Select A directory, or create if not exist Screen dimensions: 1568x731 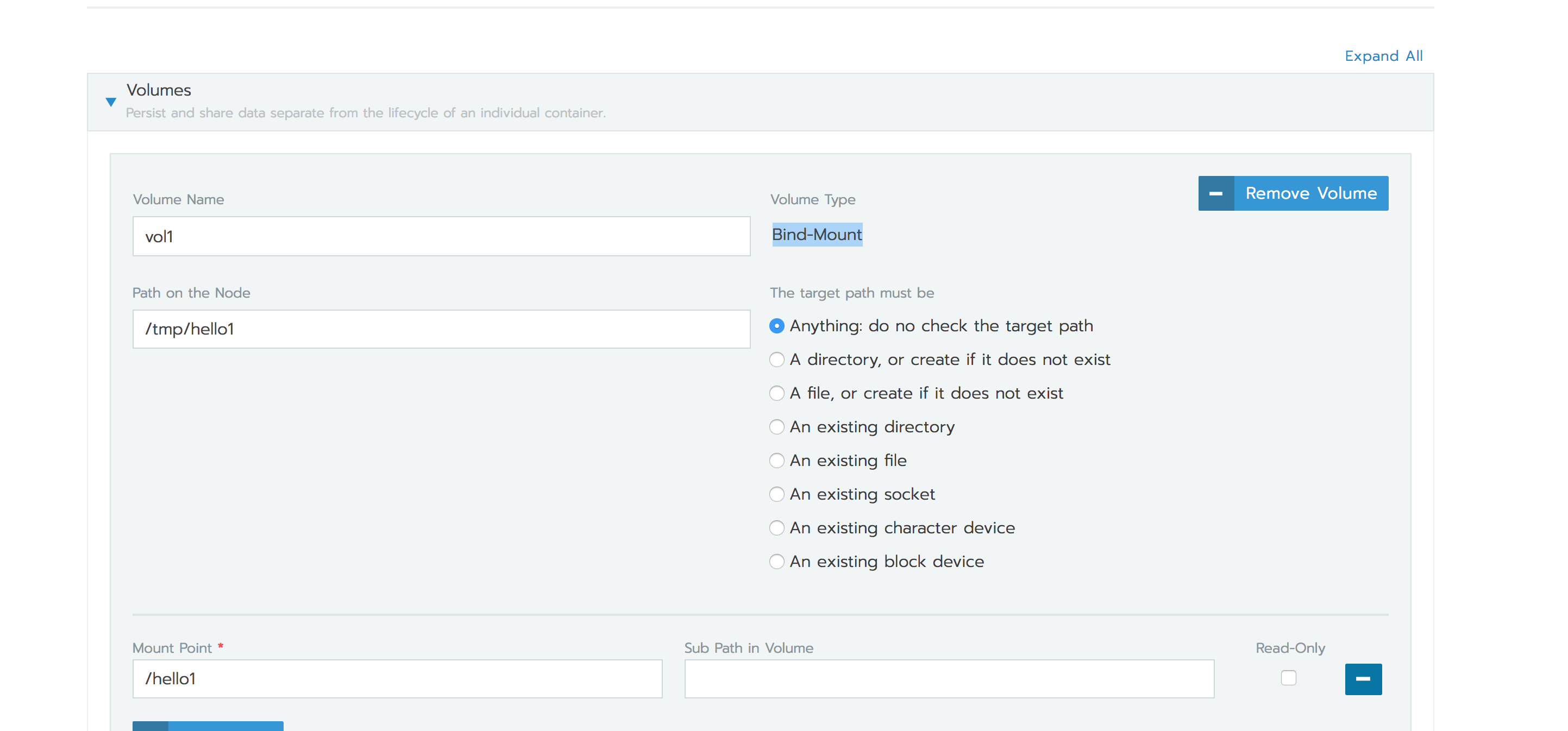(777, 360)
